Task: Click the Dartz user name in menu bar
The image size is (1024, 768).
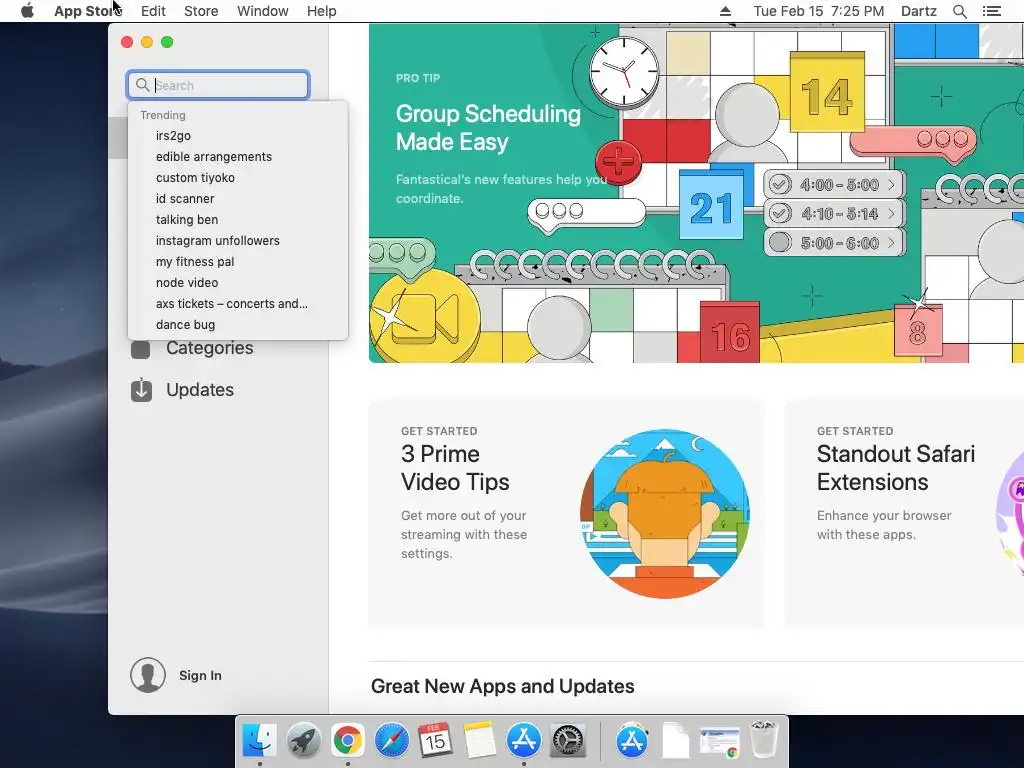Action: (918, 11)
